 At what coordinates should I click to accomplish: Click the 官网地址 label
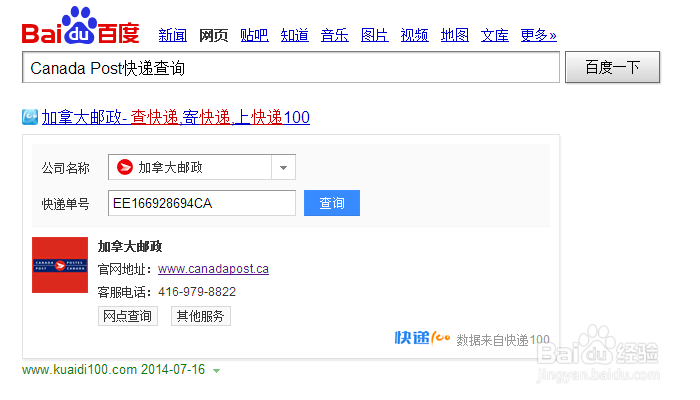pos(124,269)
